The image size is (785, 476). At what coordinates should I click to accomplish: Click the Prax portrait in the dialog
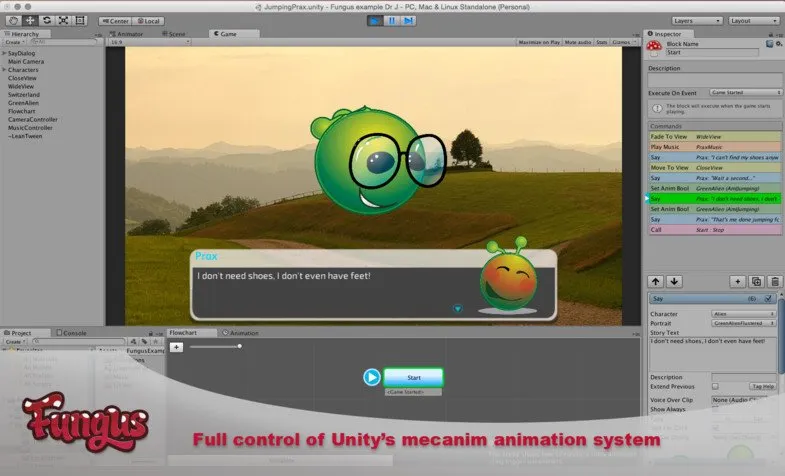508,276
